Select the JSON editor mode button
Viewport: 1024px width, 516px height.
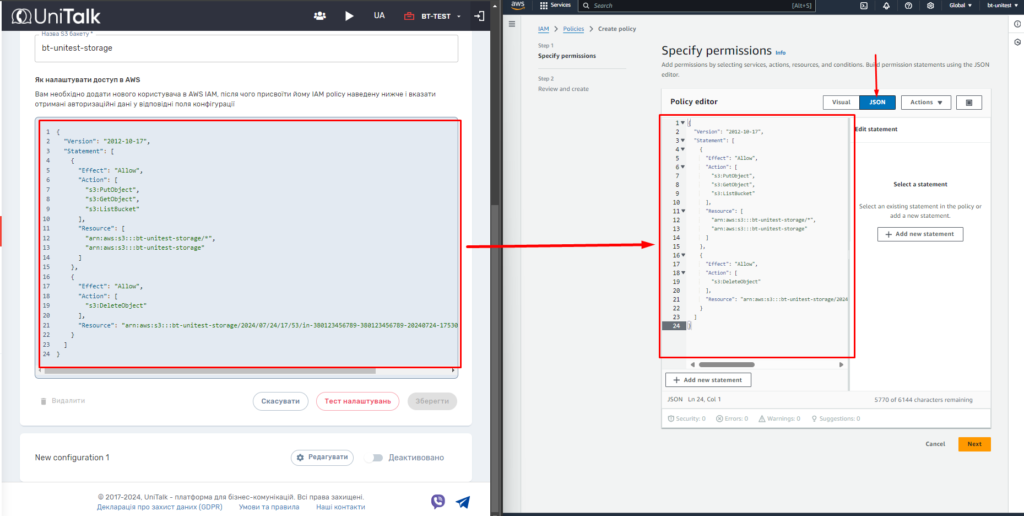click(877, 102)
